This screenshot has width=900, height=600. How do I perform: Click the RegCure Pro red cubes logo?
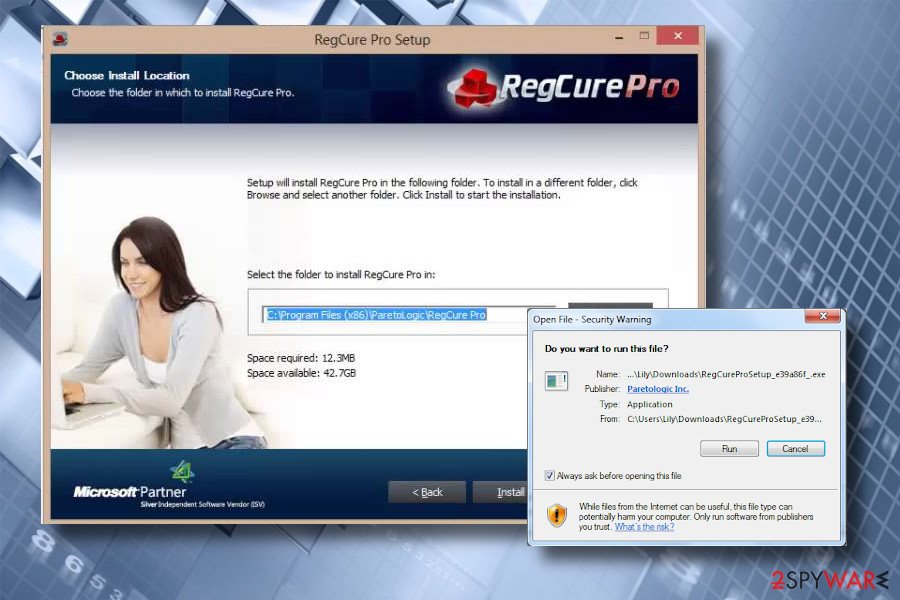coord(474,87)
